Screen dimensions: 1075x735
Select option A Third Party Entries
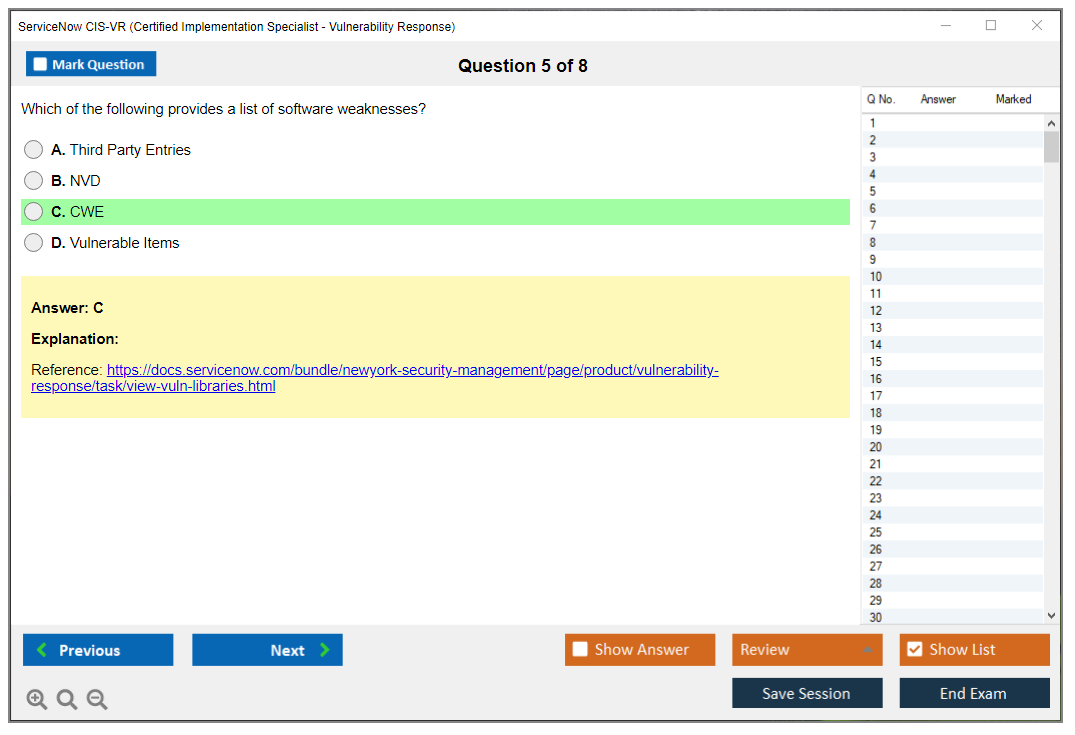[x=34, y=150]
